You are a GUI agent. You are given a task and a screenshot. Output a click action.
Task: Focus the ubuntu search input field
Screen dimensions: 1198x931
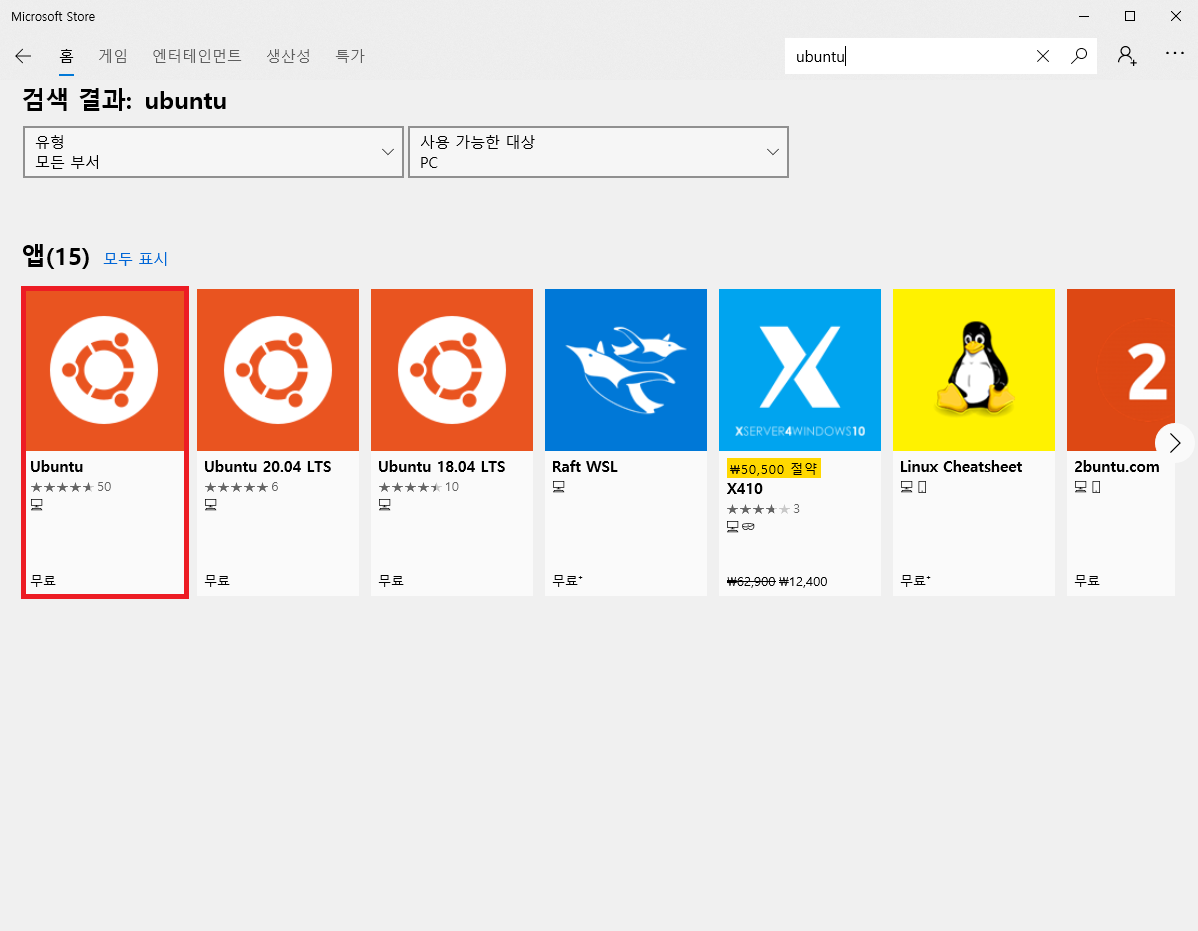(909, 56)
